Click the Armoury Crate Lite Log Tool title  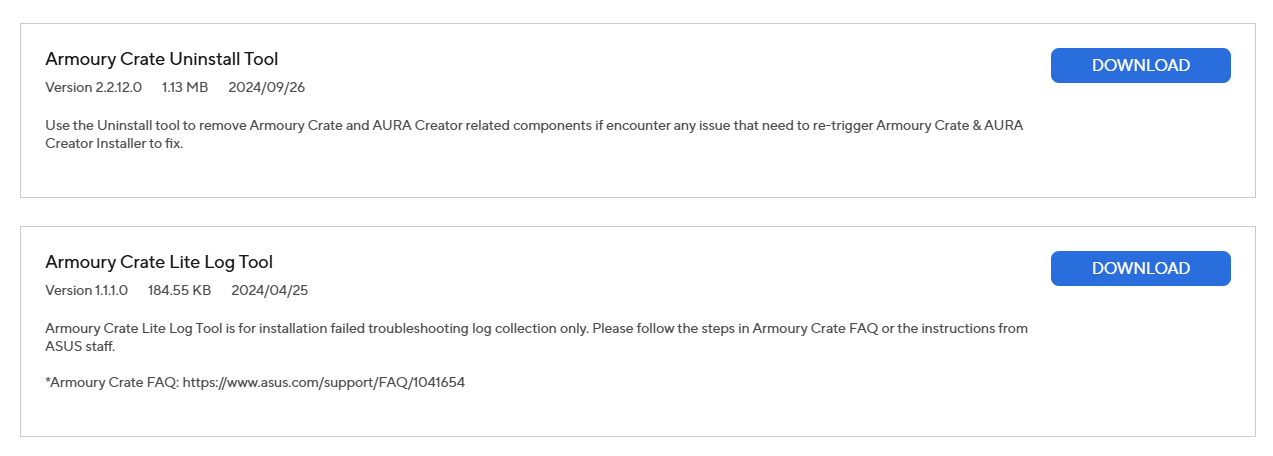(x=159, y=262)
